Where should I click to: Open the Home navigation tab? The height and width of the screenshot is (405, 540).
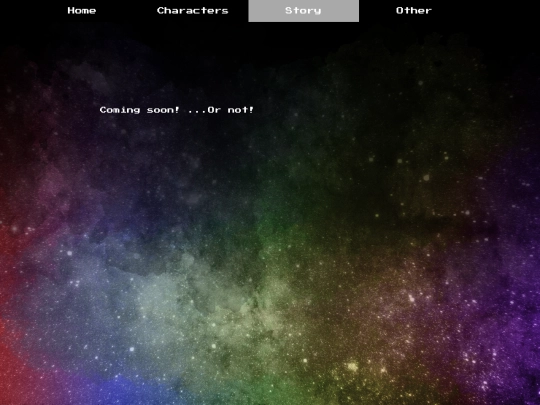tap(82, 11)
